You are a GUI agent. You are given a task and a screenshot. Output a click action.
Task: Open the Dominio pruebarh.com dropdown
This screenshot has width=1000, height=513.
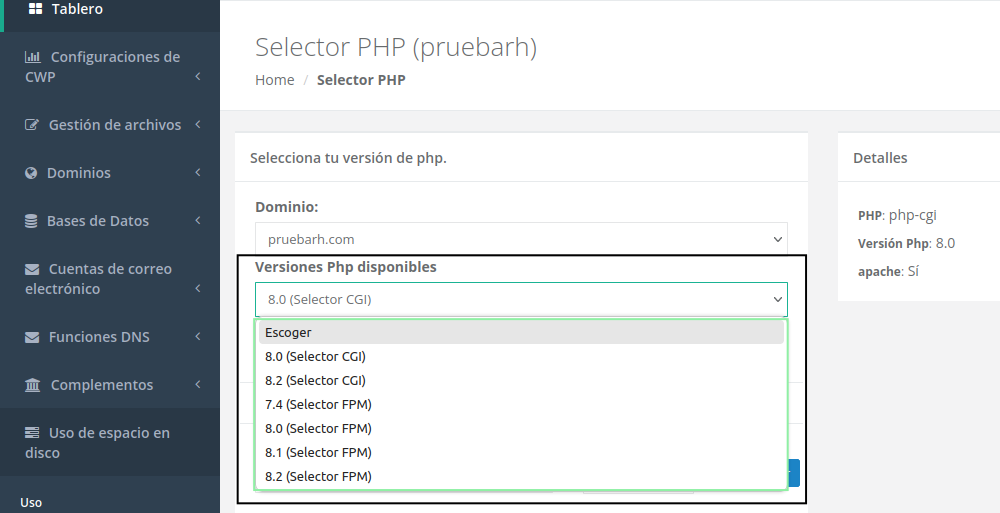[521, 239]
